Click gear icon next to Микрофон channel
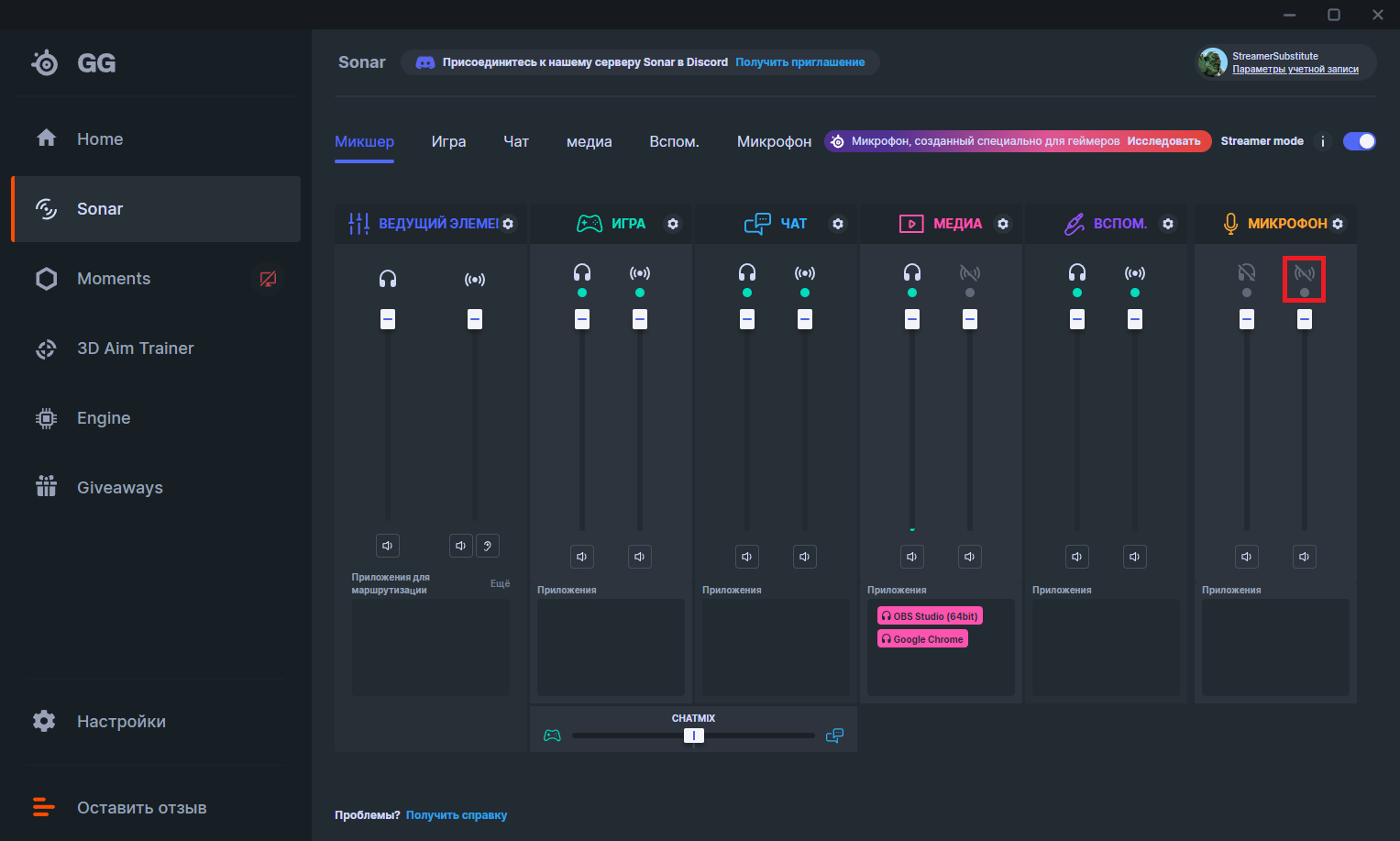 coord(1338,224)
